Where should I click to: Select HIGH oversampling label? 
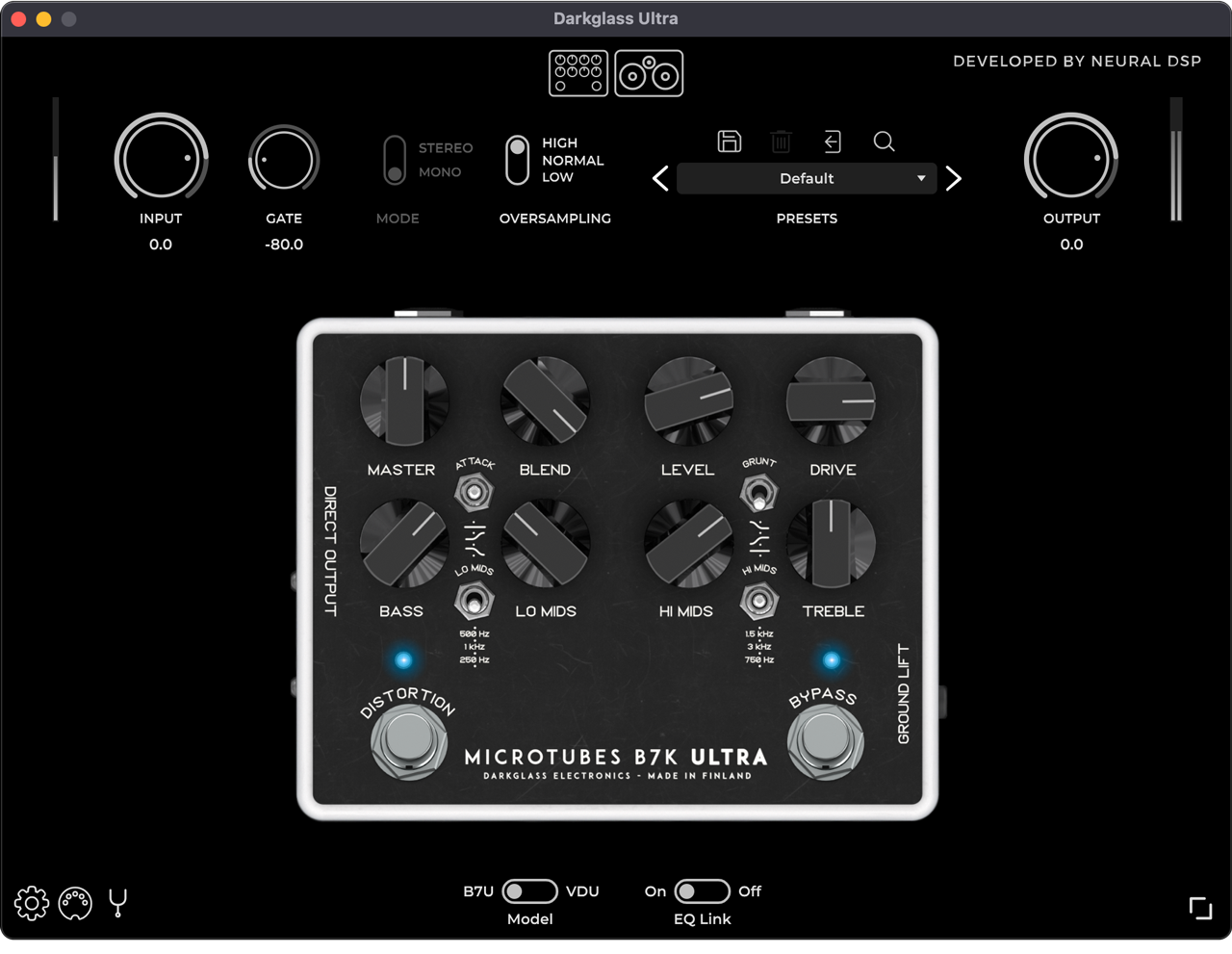[x=559, y=142]
